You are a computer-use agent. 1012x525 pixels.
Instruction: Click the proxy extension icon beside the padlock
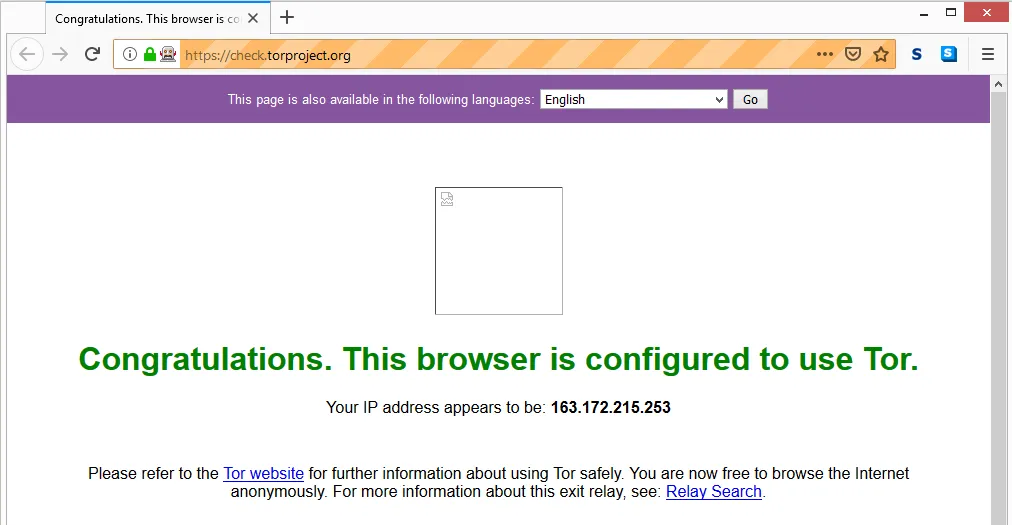click(168, 54)
